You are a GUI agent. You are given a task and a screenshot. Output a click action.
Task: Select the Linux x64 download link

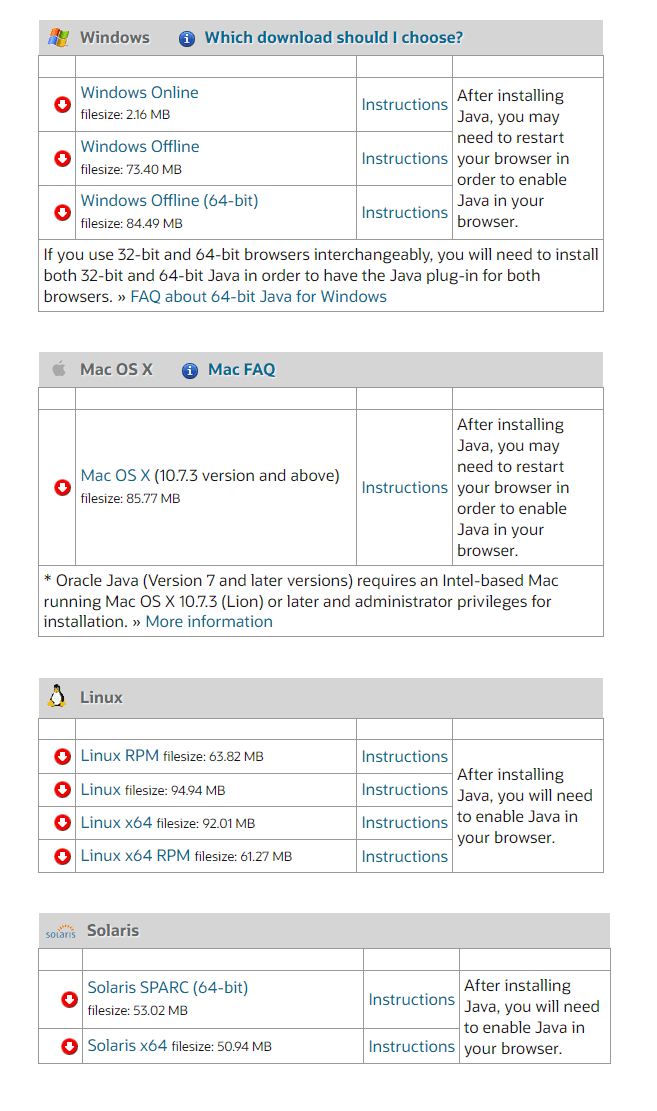[116, 823]
